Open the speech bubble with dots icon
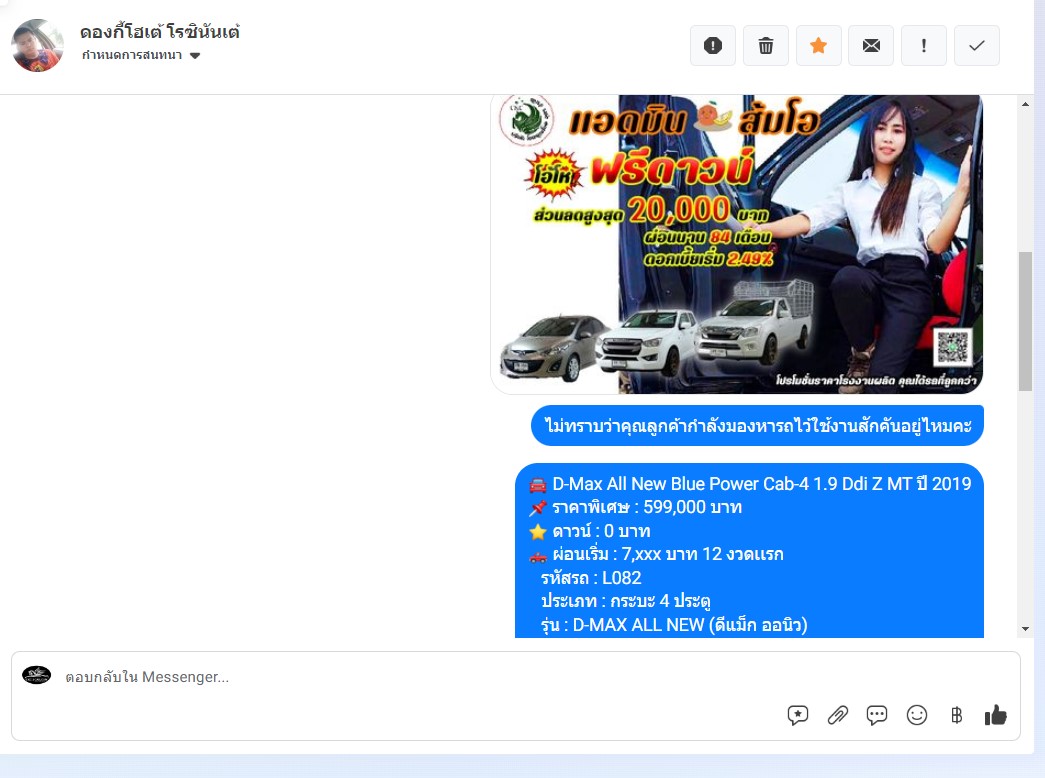The image size is (1045, 778). tap(876, 715)
